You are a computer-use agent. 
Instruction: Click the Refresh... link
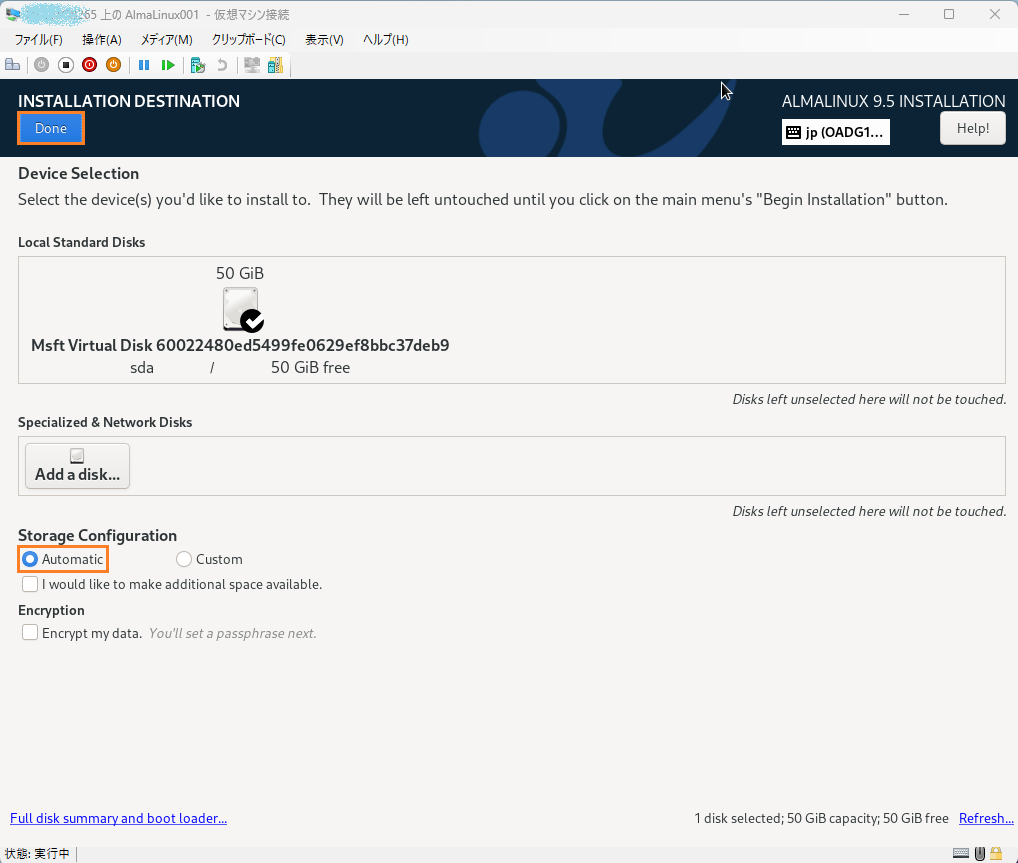(986, 818)
